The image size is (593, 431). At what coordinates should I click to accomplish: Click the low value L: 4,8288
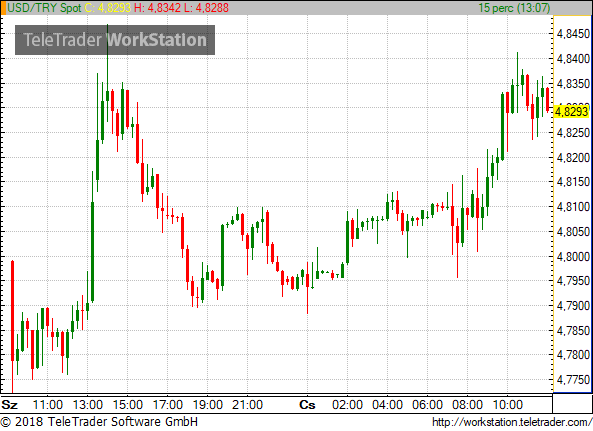(x=206, y=8)
